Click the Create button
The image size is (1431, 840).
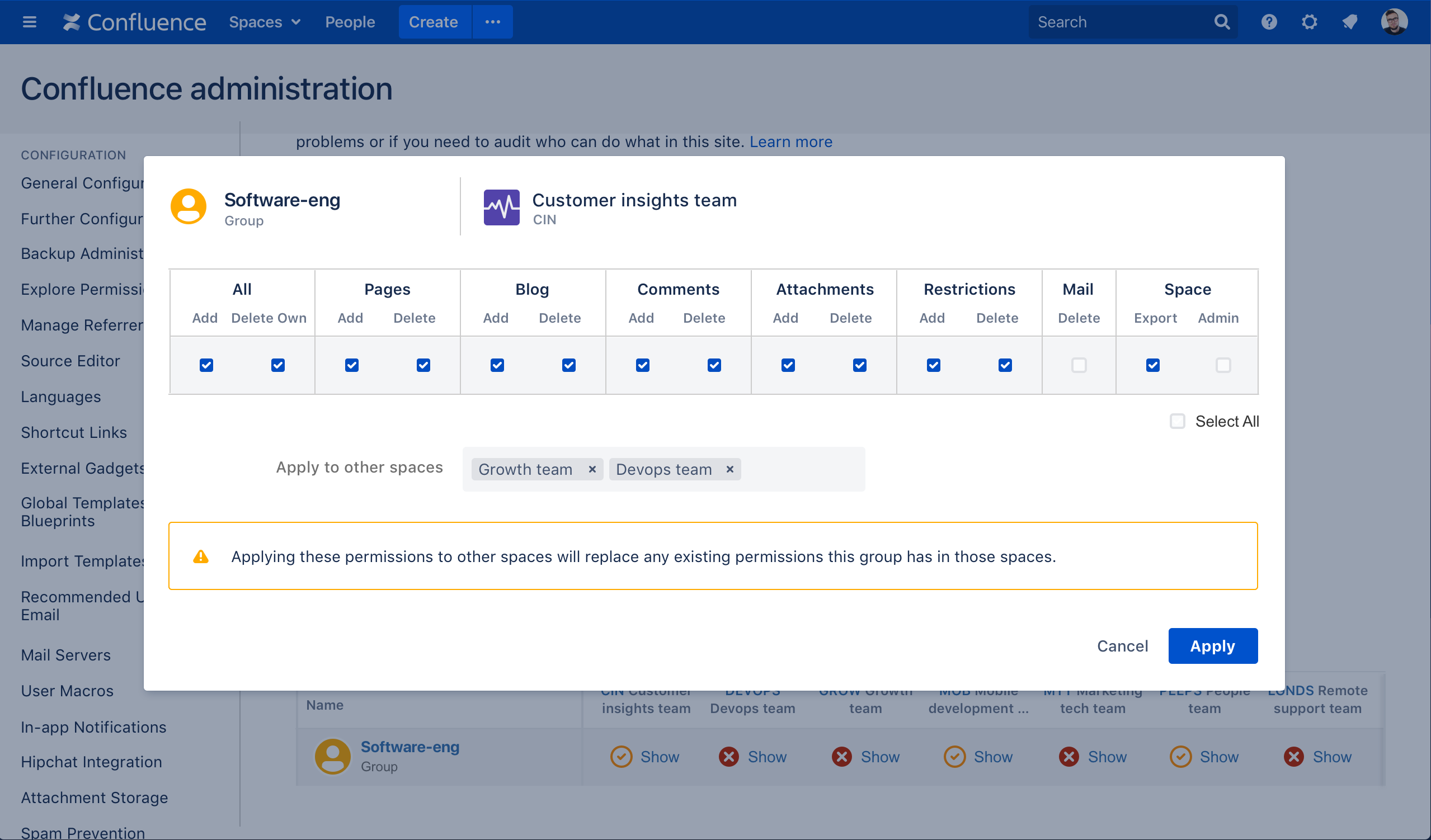coord(434,21)
